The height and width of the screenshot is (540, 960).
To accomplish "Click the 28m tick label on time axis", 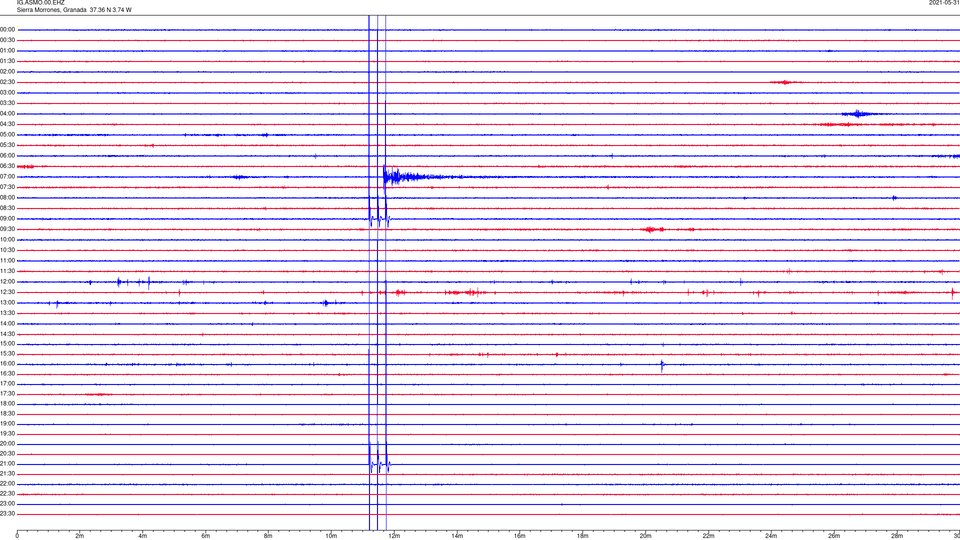I will (897, 536).
